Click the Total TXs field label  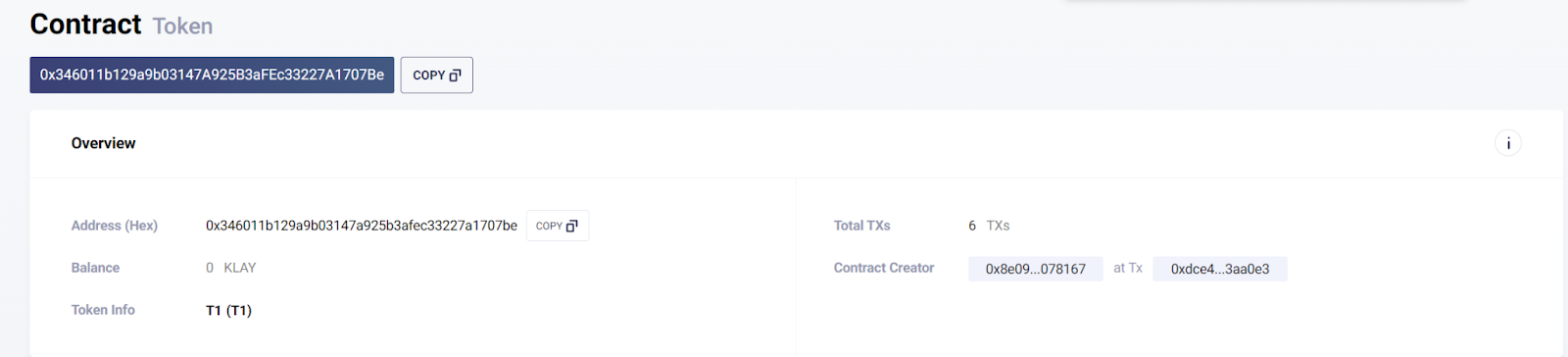(x=861, y=226)
